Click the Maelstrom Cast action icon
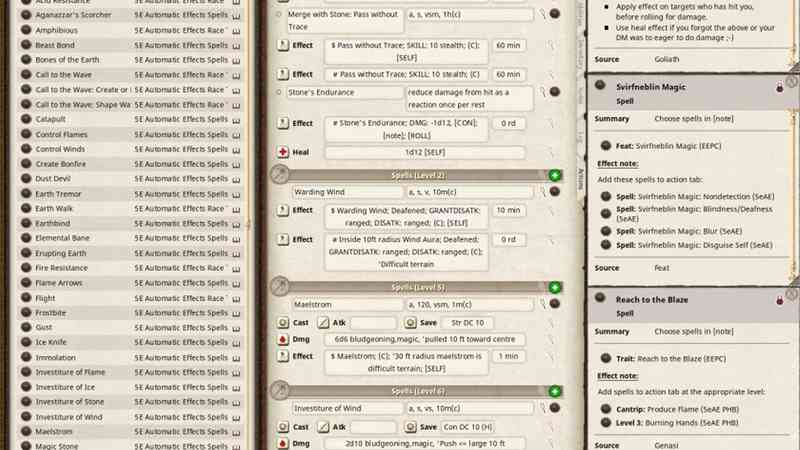Image resolution: width=800 pixels, height=450 pixels. [283, 323]
